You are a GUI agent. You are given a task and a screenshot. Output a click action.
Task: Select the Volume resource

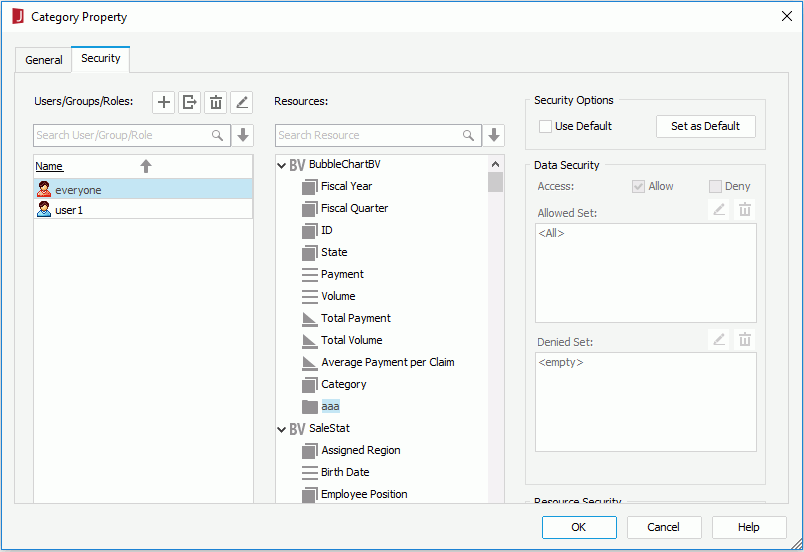coord(338,296)
